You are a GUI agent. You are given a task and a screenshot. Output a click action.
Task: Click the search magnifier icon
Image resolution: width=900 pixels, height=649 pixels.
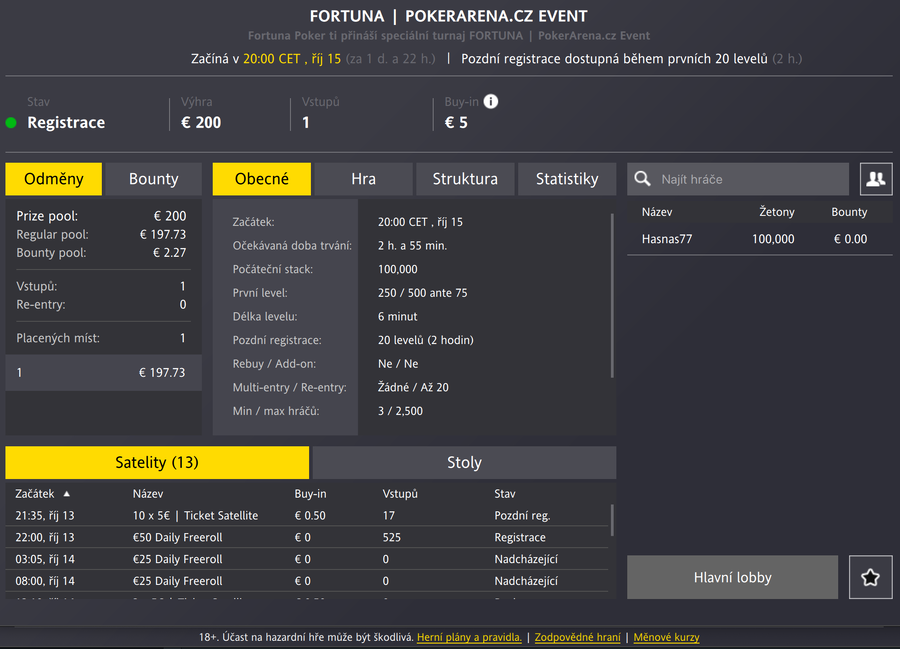click(x=643, y=179)
